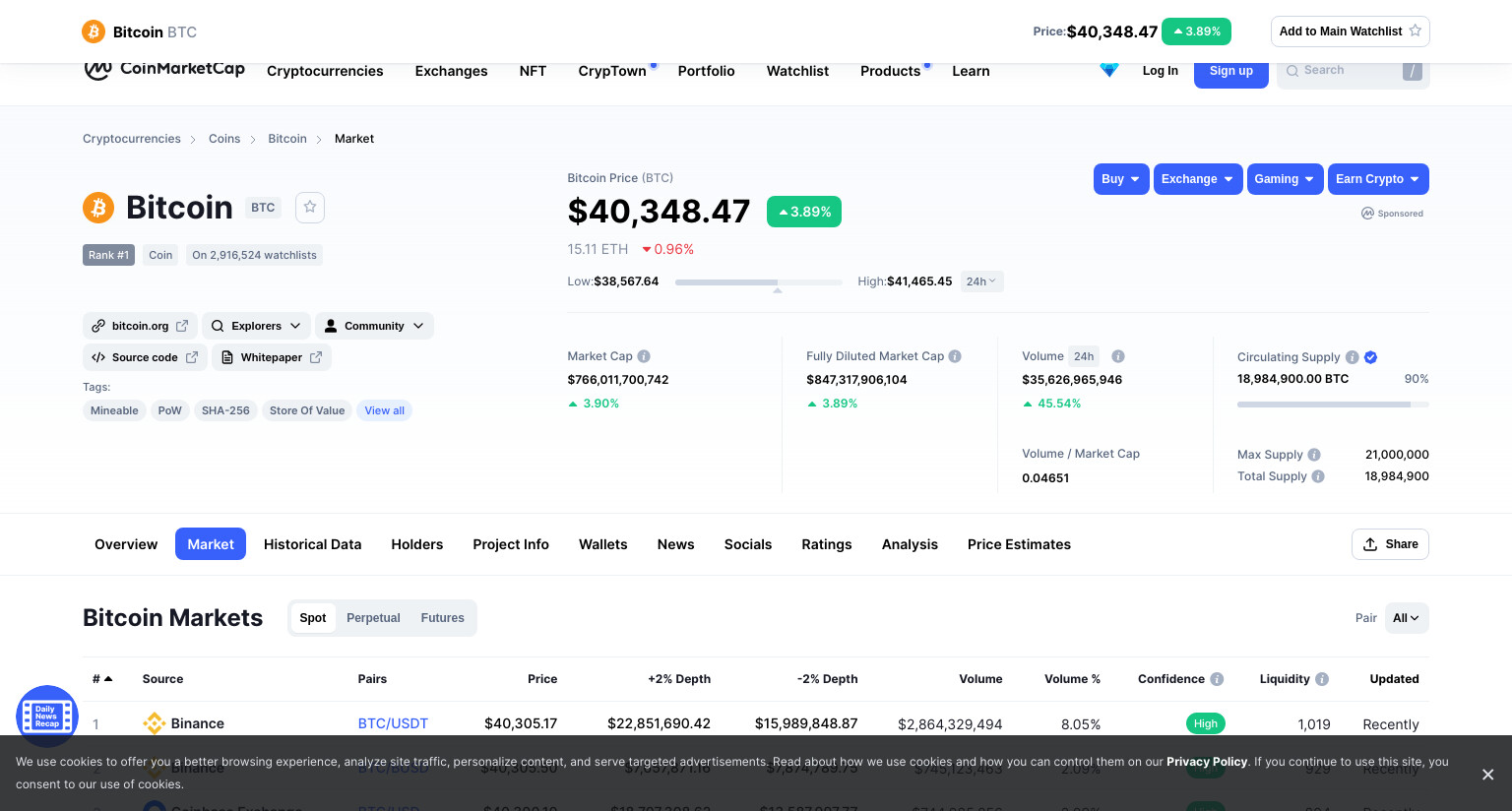Click the info icon beside Fully Diluted Market Cap

[955, 356]
